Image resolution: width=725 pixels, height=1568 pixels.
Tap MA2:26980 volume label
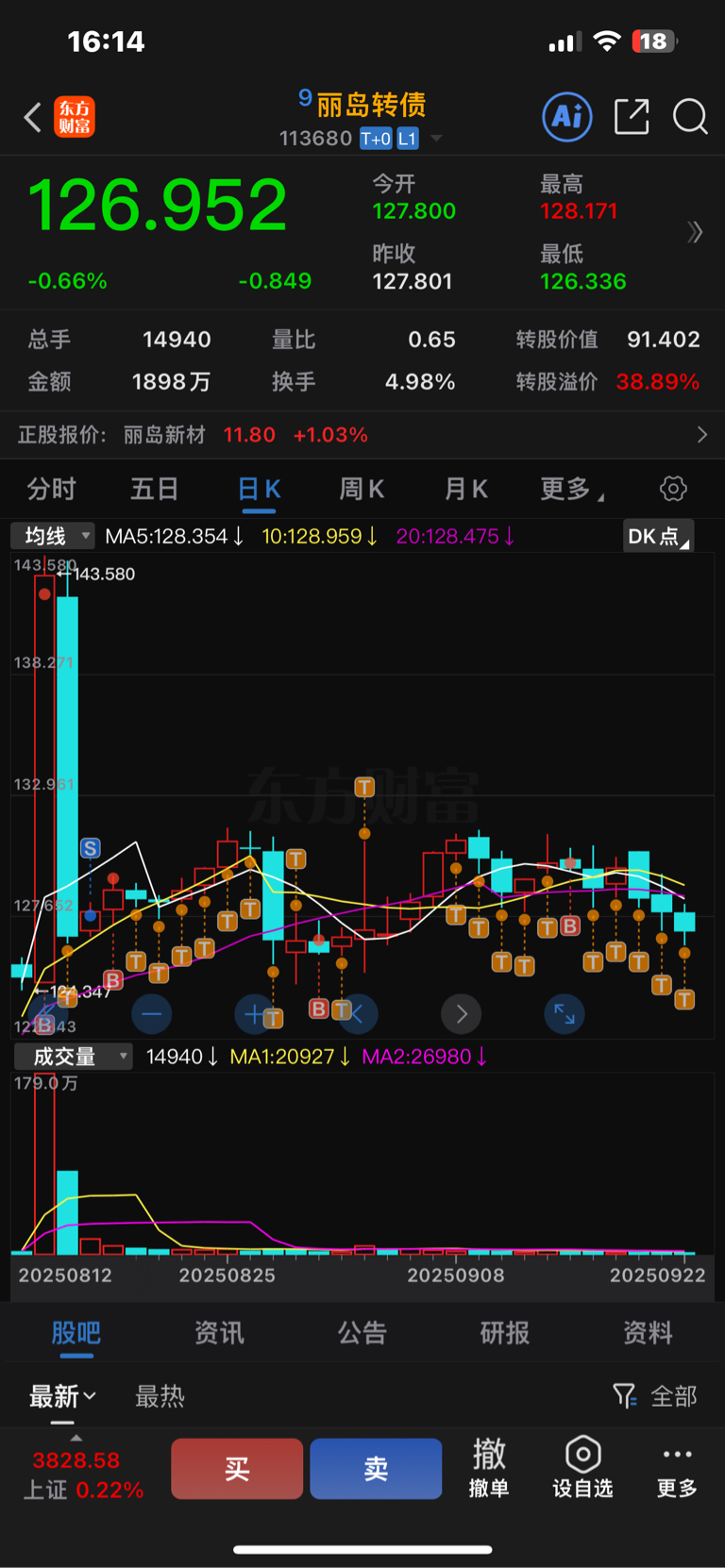tap(425, 1057)
